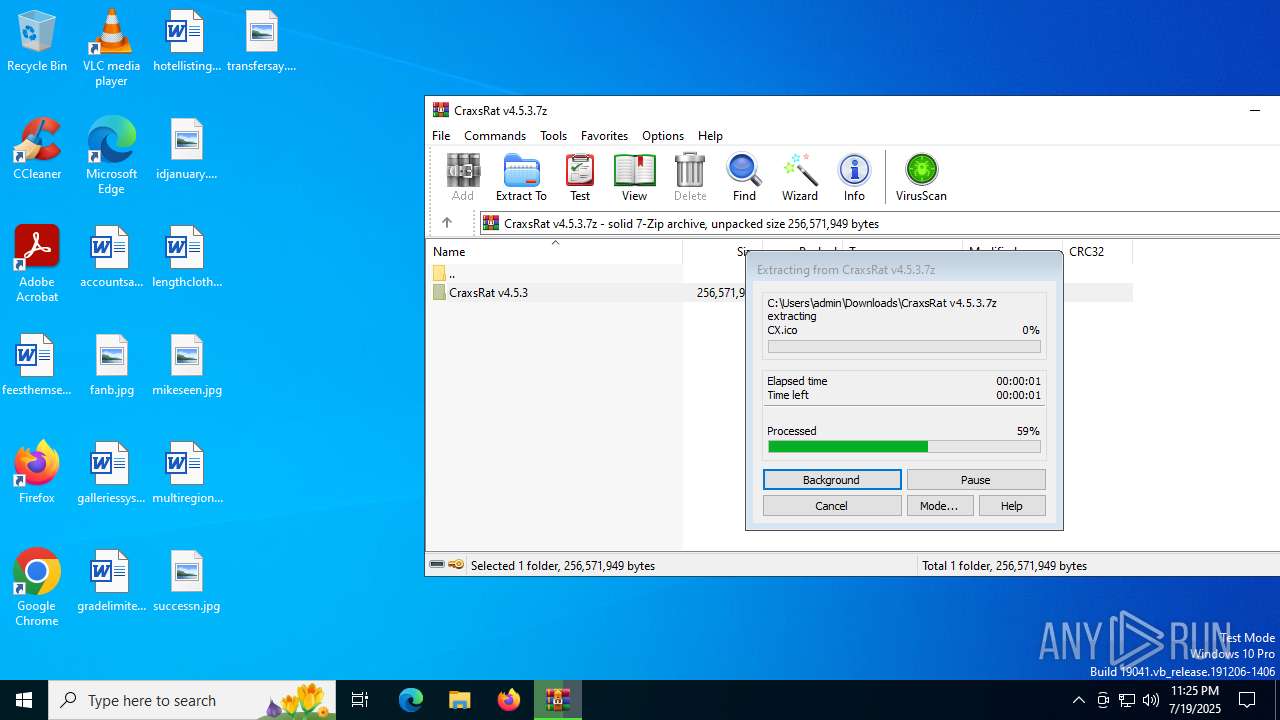Open the Help menu
This screenshot has height=720, width=1280.
tap(710, 135)
